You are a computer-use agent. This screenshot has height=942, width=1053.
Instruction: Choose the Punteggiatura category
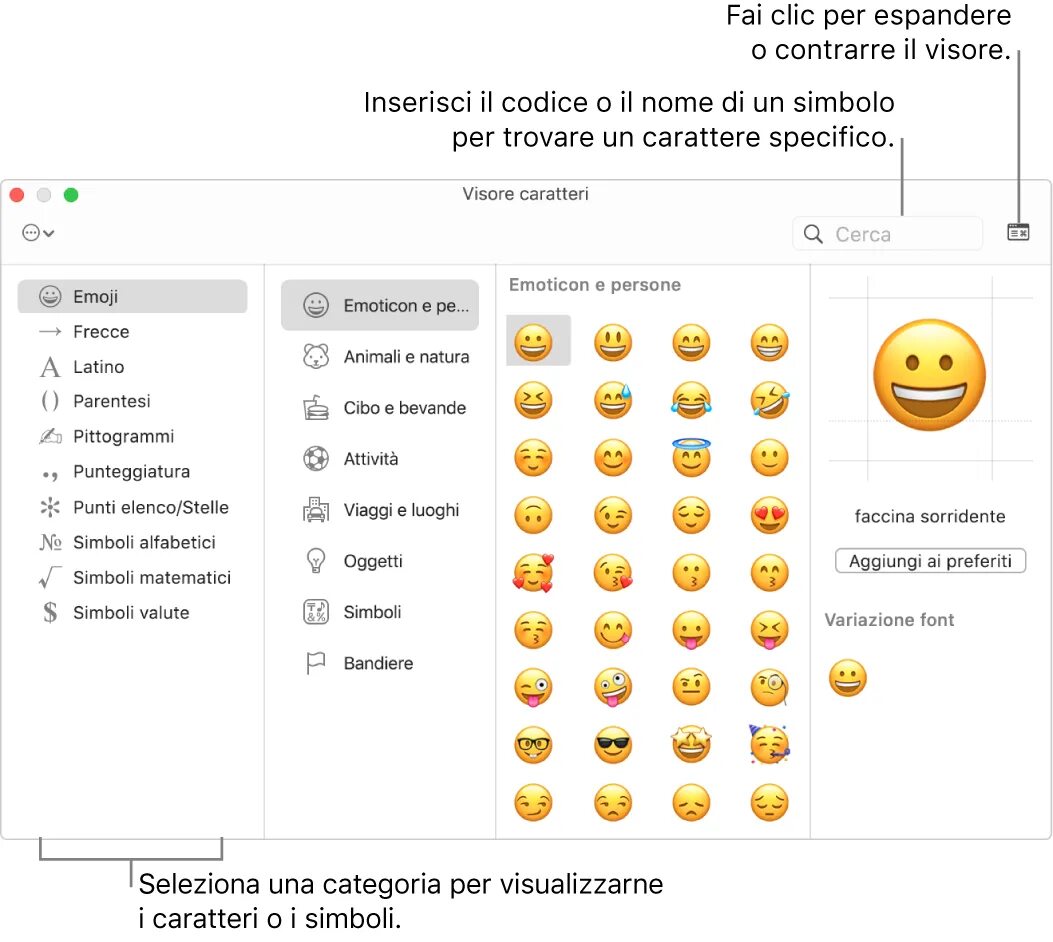tap(132, 471)
